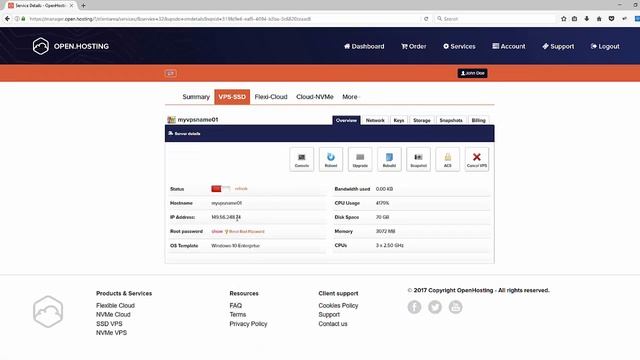Click the Twitter icon in the footer

point(435,307)
